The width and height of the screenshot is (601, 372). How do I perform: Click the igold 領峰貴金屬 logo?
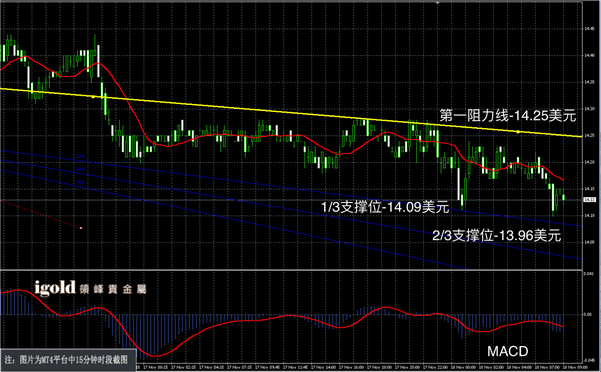click(x=90, y=288)
